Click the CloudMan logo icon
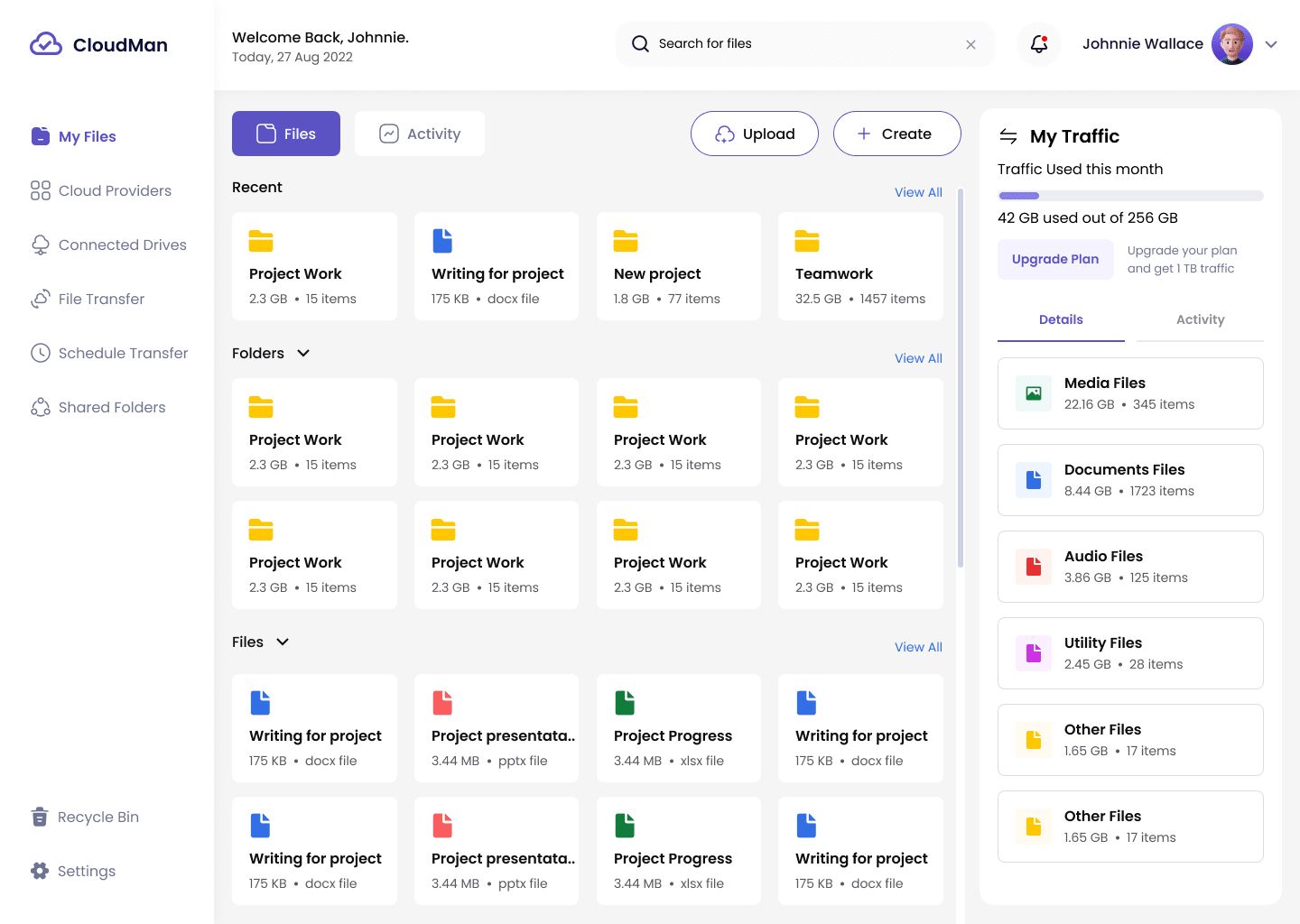The width and height of the screenshot is (1300, 924). [x=46, y=44]
